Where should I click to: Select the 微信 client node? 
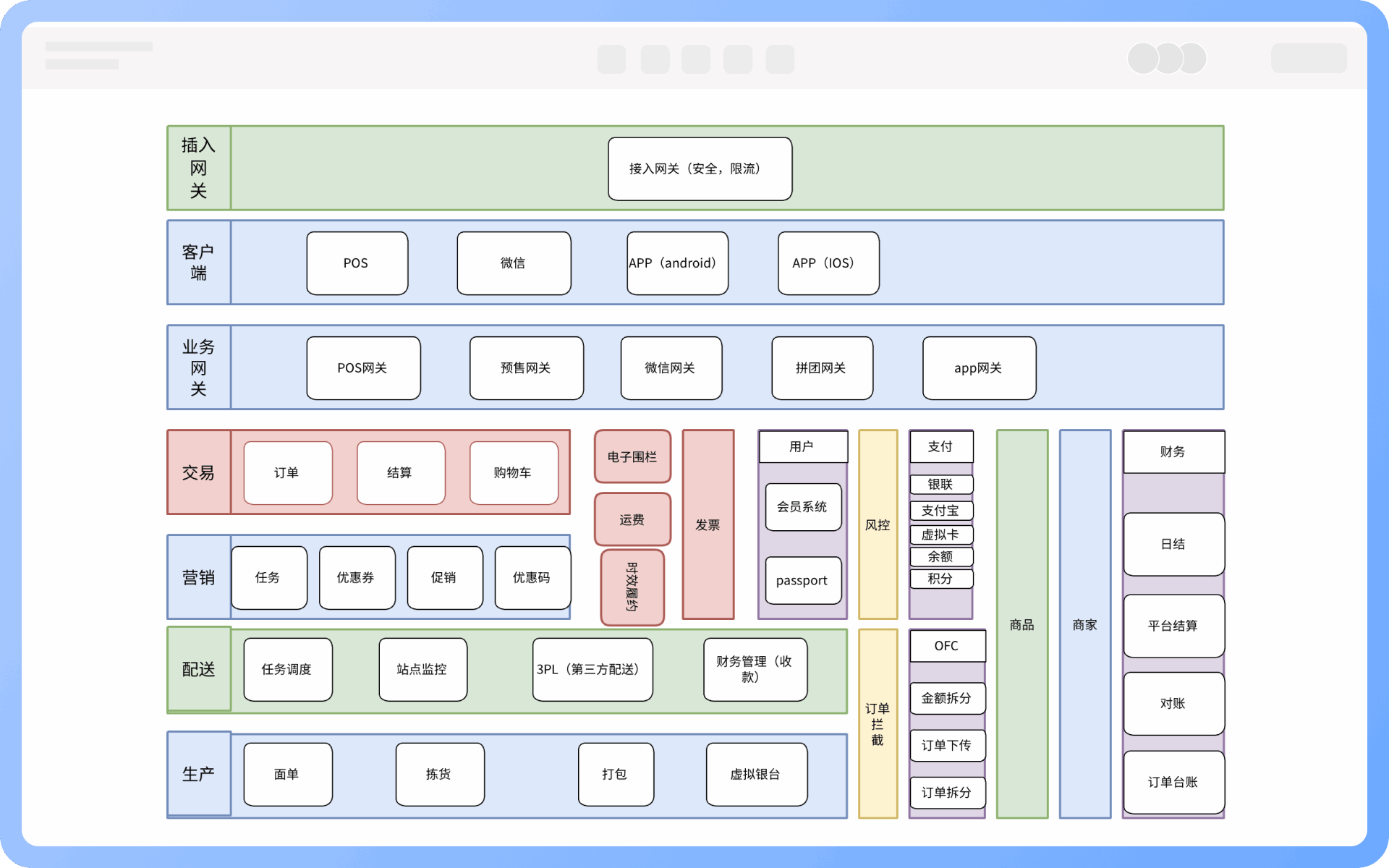click(x=514, y=263)
